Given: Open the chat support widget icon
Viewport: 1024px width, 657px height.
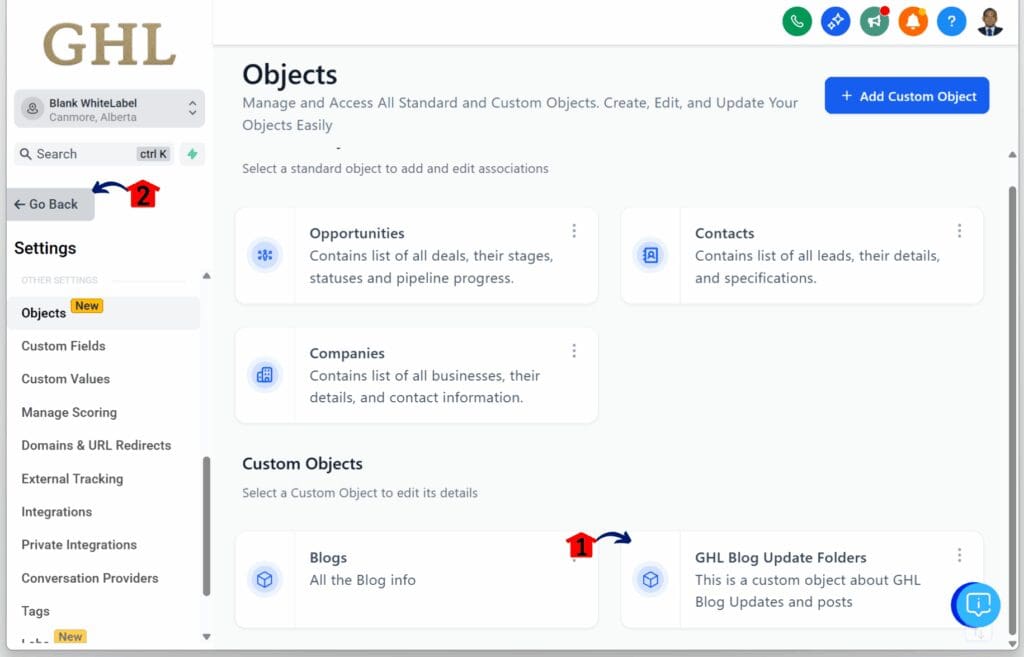Looking at the screenshot, I should [x=978, y=604].
